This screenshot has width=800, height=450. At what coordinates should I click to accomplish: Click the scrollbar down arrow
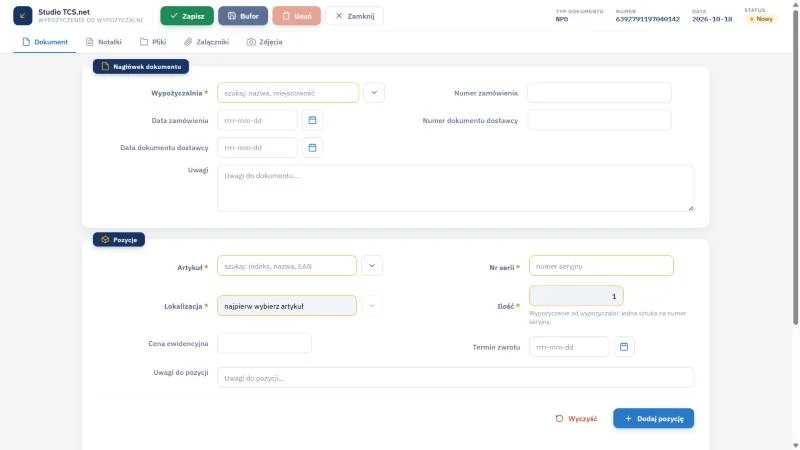tap(795, 445)
